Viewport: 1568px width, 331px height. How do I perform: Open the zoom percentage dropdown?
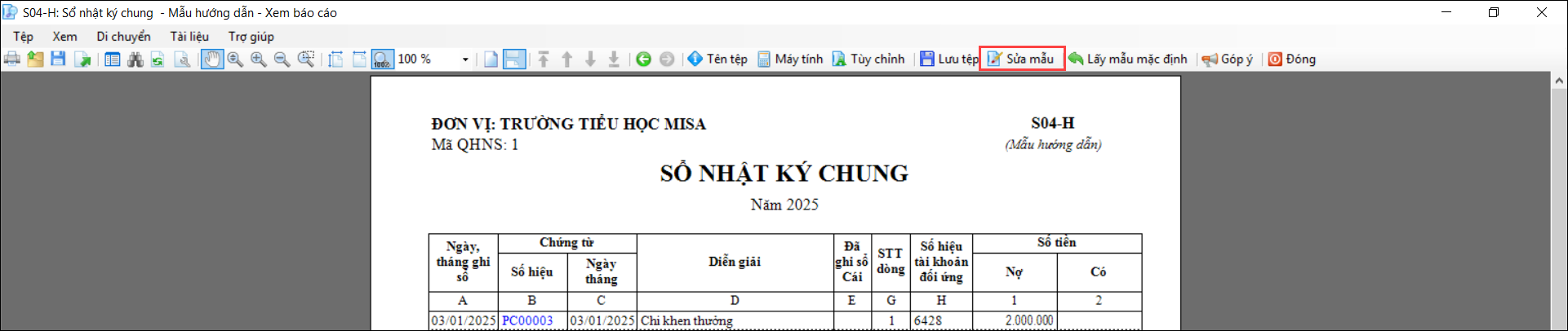[x=465, y=59]
